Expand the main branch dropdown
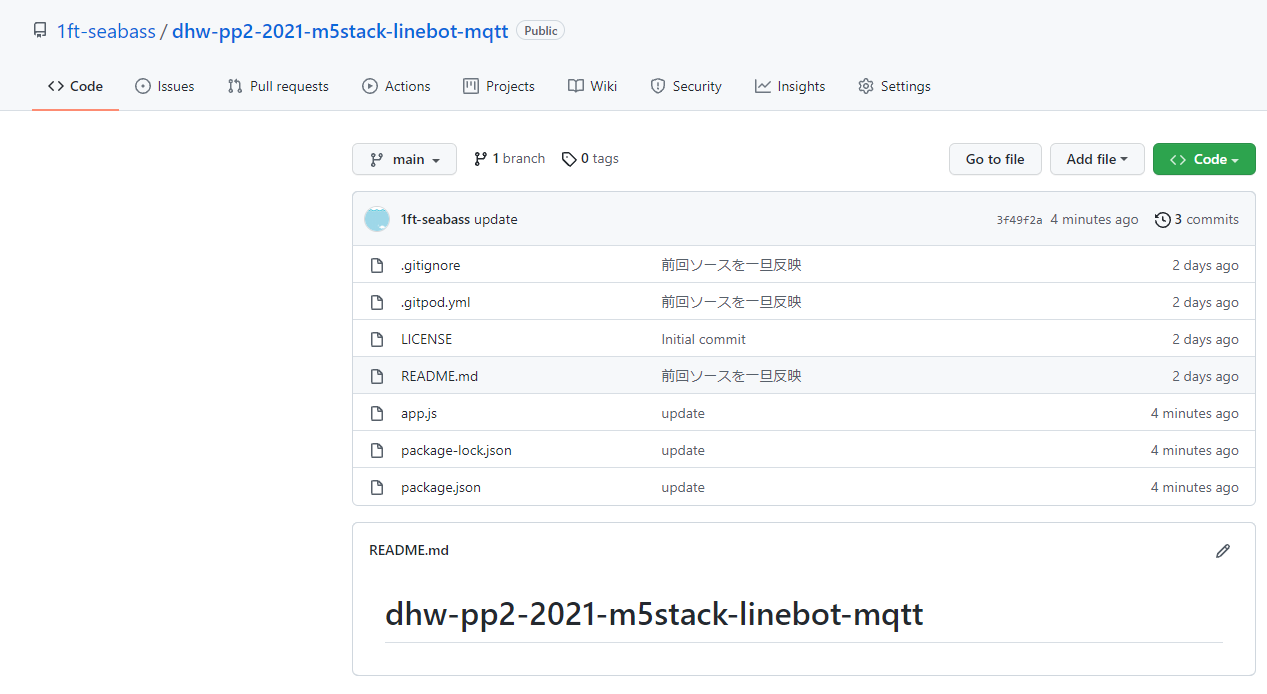The image size is (1267, 694). coord(404,159)
